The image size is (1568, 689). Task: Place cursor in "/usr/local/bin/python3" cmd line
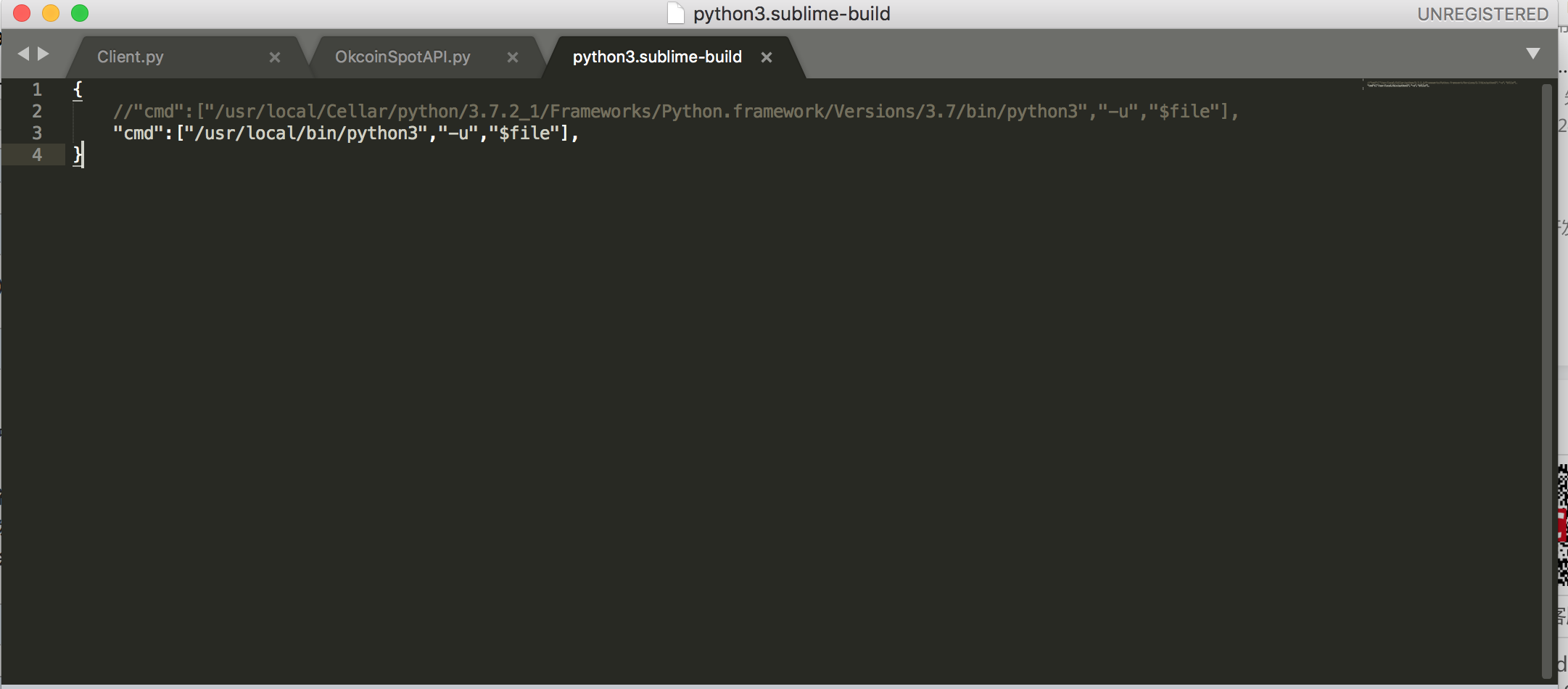345,133
